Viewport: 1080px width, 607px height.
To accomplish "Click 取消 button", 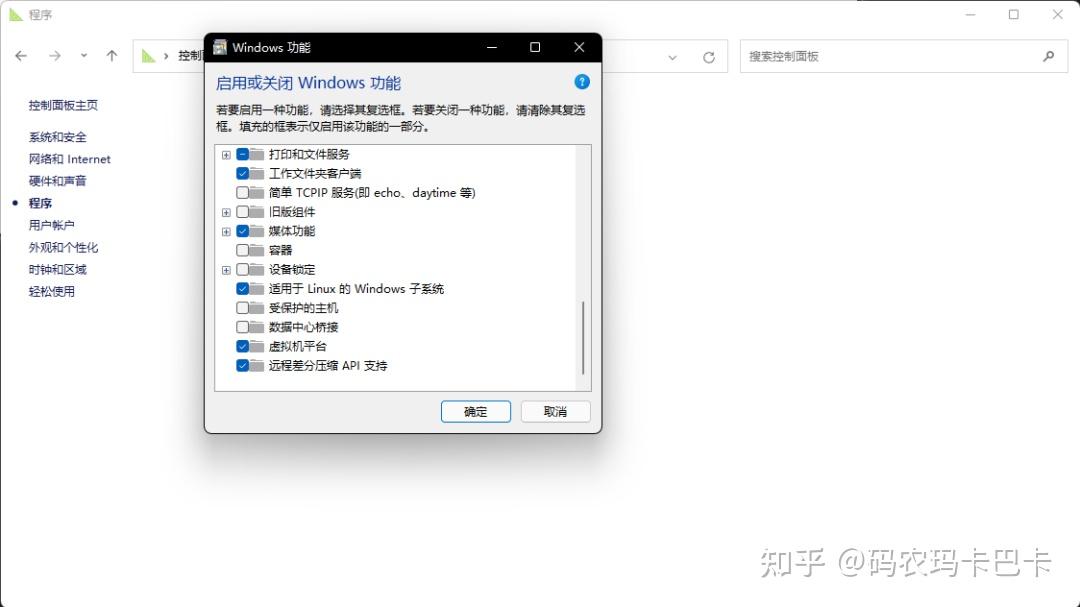I will point(555,411).
